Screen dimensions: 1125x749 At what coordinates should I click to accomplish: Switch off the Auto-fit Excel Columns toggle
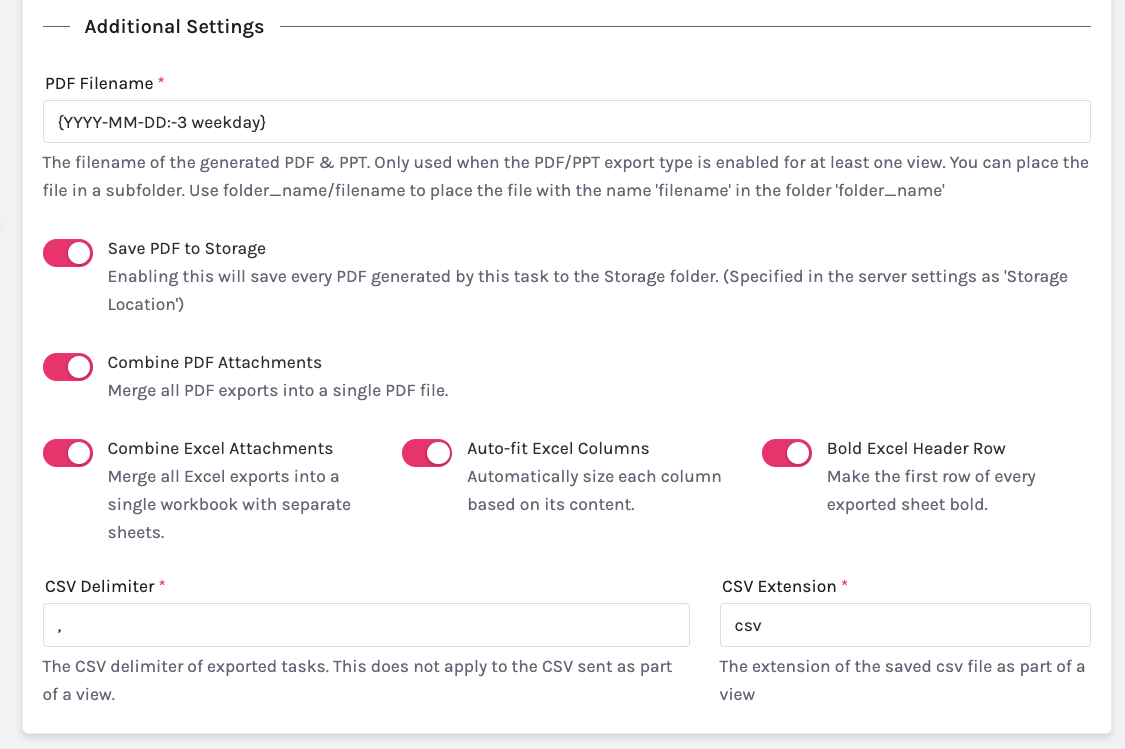tap(427, 453)
